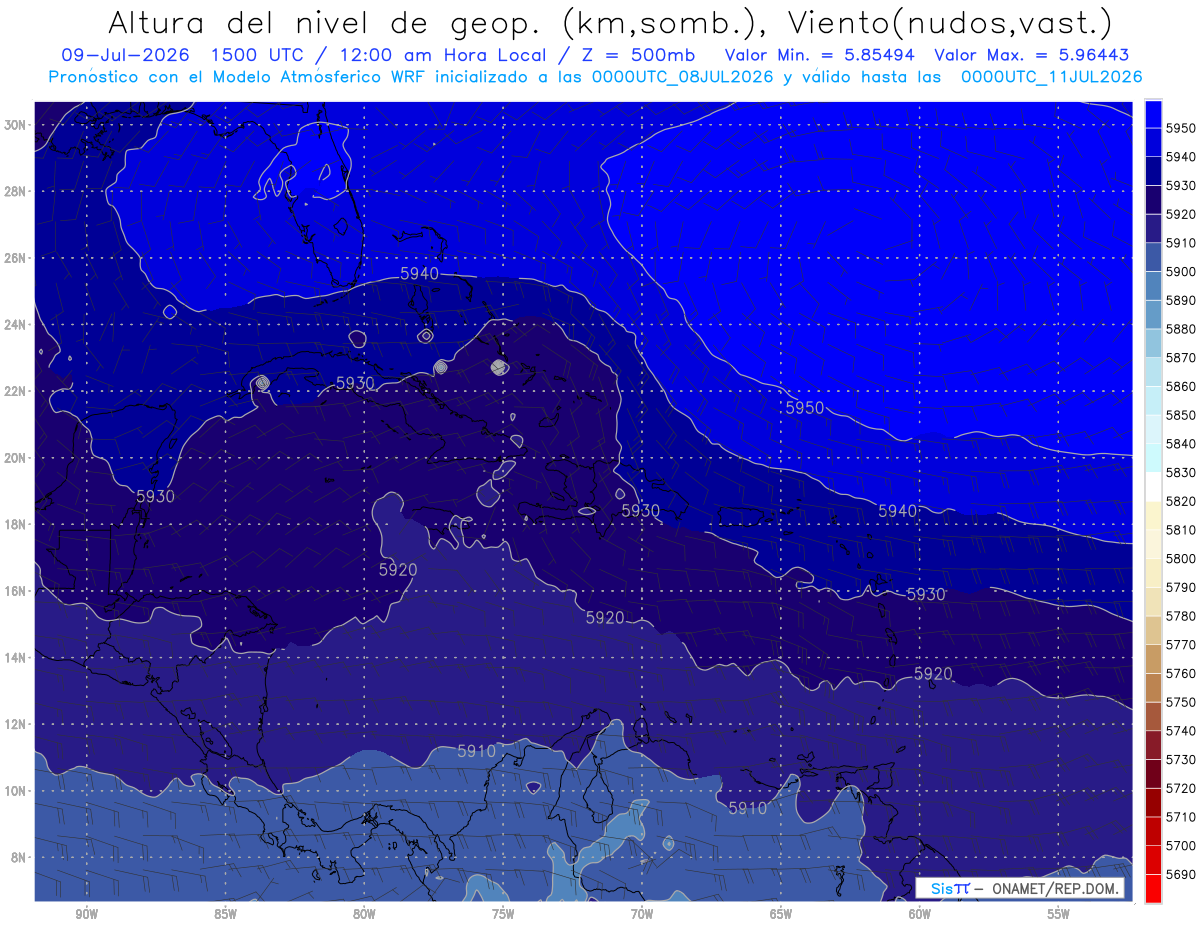Viewport: 1200px width, 927px height.
Task: Click the 10N latitude axis label
Action: 15,790
